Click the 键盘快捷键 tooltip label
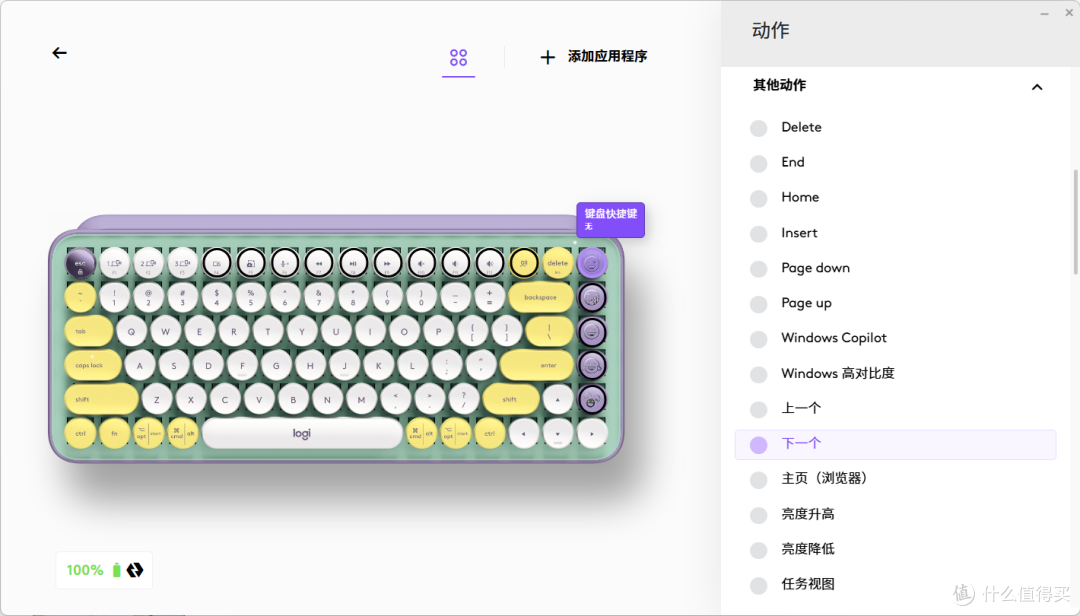Screen dimensions: 1080x616 tap(611, 220)
